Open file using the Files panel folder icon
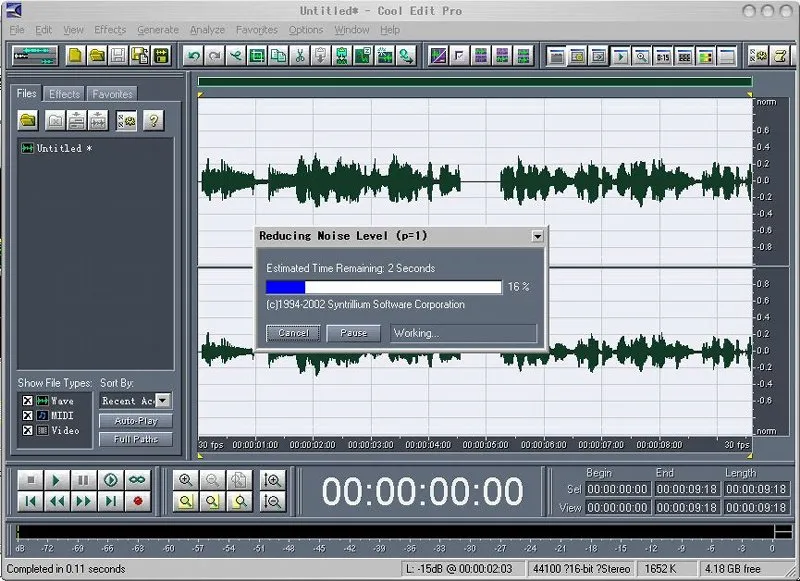Image resolution: width=800 pixels, height=581 pixels. pyautogui.click(x=28, y=121)
